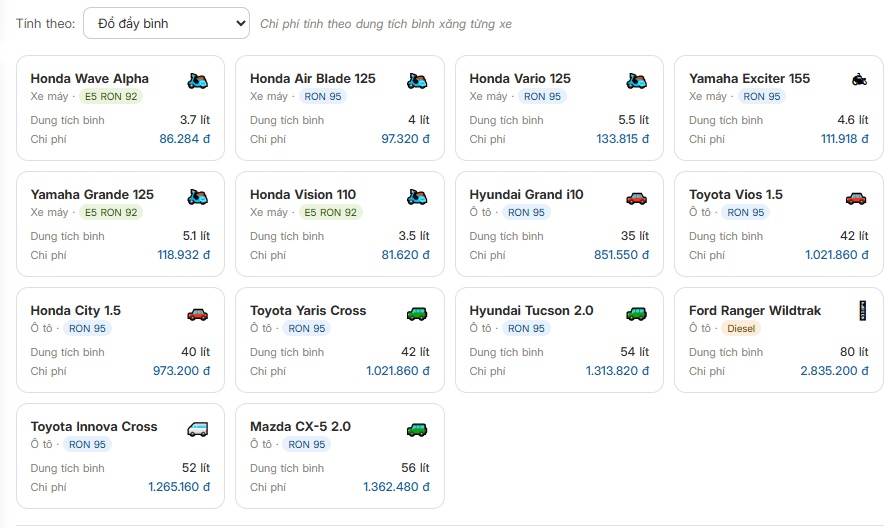Click the Mazda CX-5 2.0 green SUV icon

tap(417, 429)
